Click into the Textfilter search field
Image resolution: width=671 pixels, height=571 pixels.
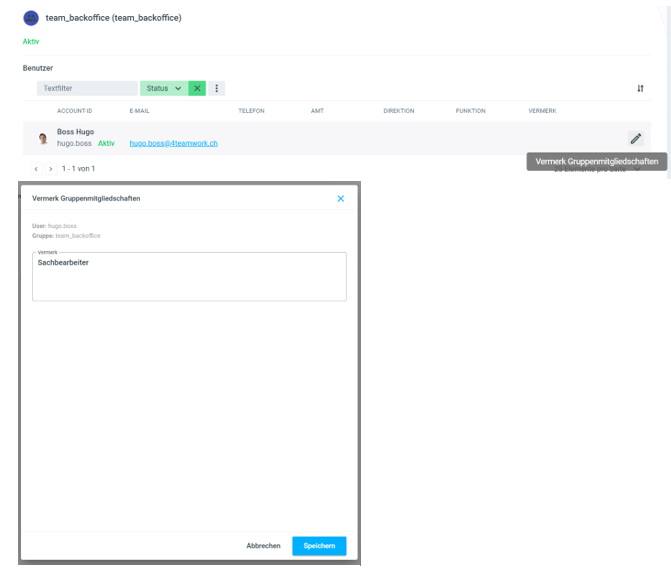coord(87,88)
